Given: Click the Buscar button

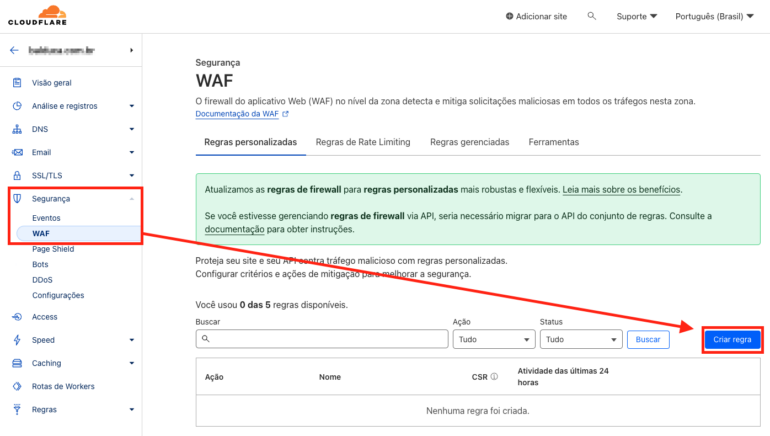Looking at the screenshot, I should click(x=648, y=339).
